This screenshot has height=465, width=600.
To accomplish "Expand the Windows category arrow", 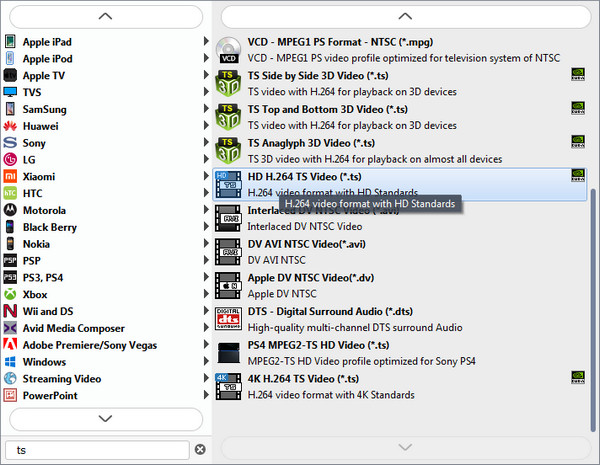I will (206, 362).
